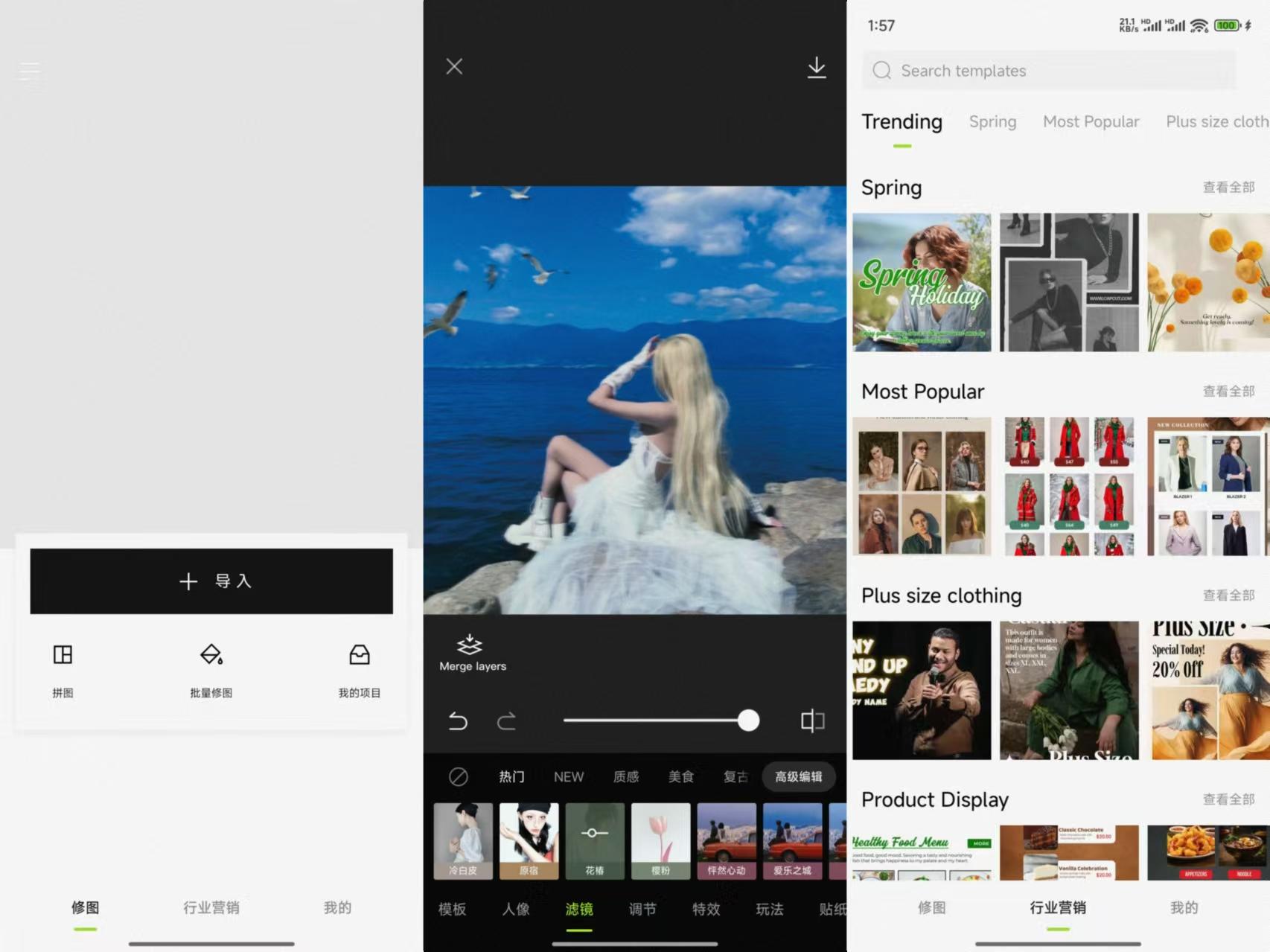Viewport: 1270px width, 952px height.
Task: Expand Product Display via 查看全部
Action: 1228,799
